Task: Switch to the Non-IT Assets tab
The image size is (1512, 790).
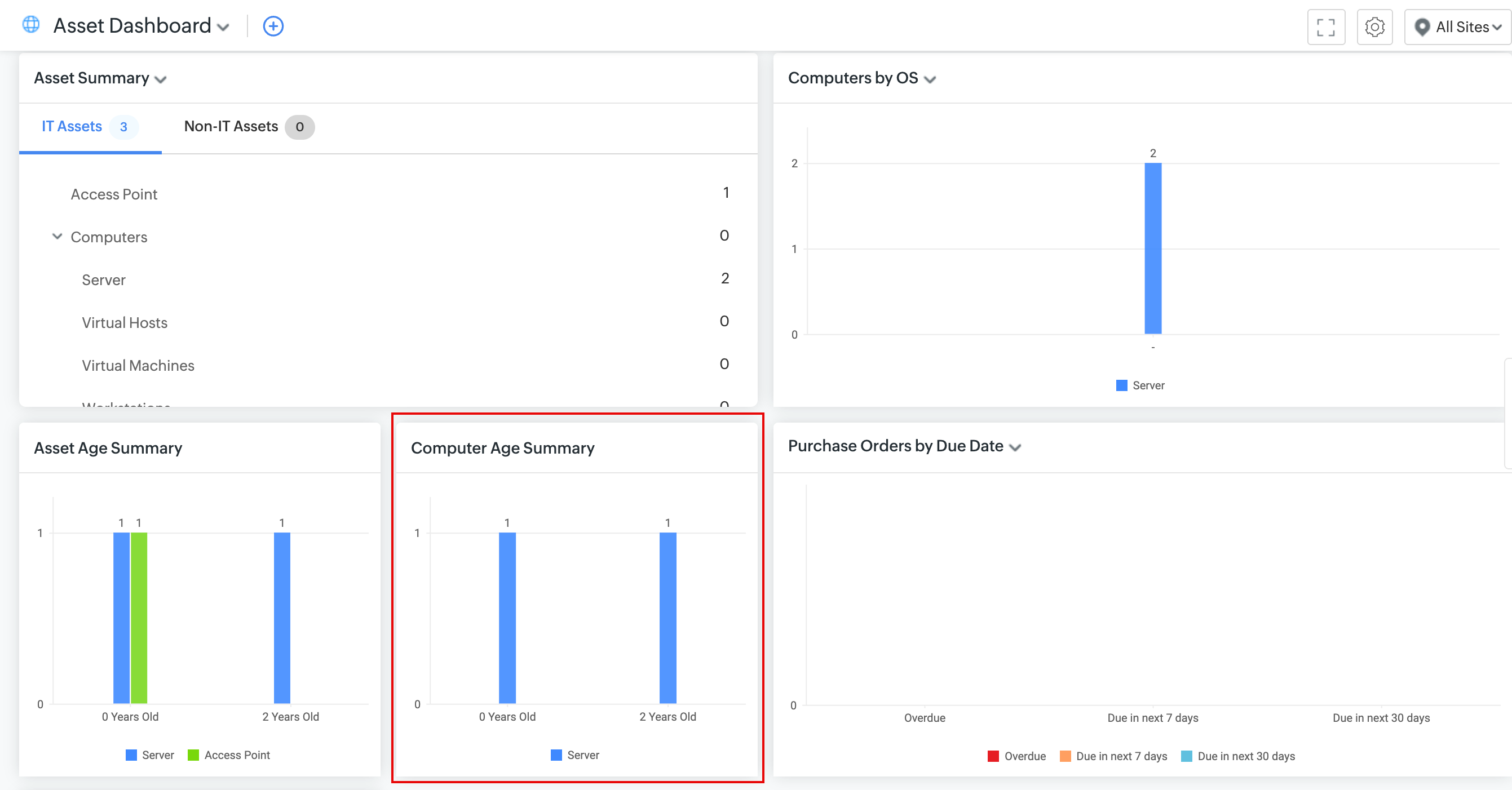Action: click(x=231, y=126)
